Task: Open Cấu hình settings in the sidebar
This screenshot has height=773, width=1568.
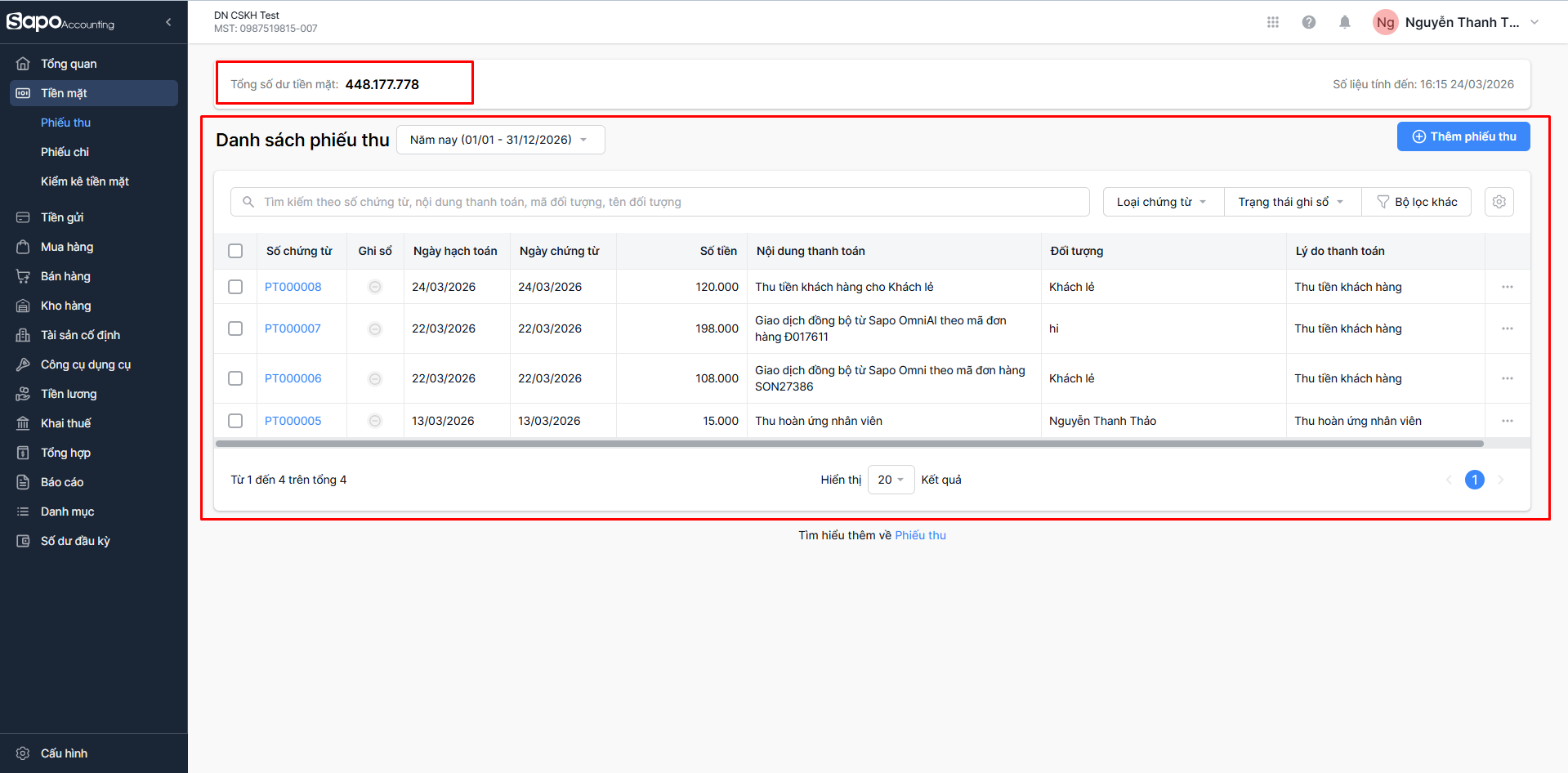Action: [x=93, y=753]
